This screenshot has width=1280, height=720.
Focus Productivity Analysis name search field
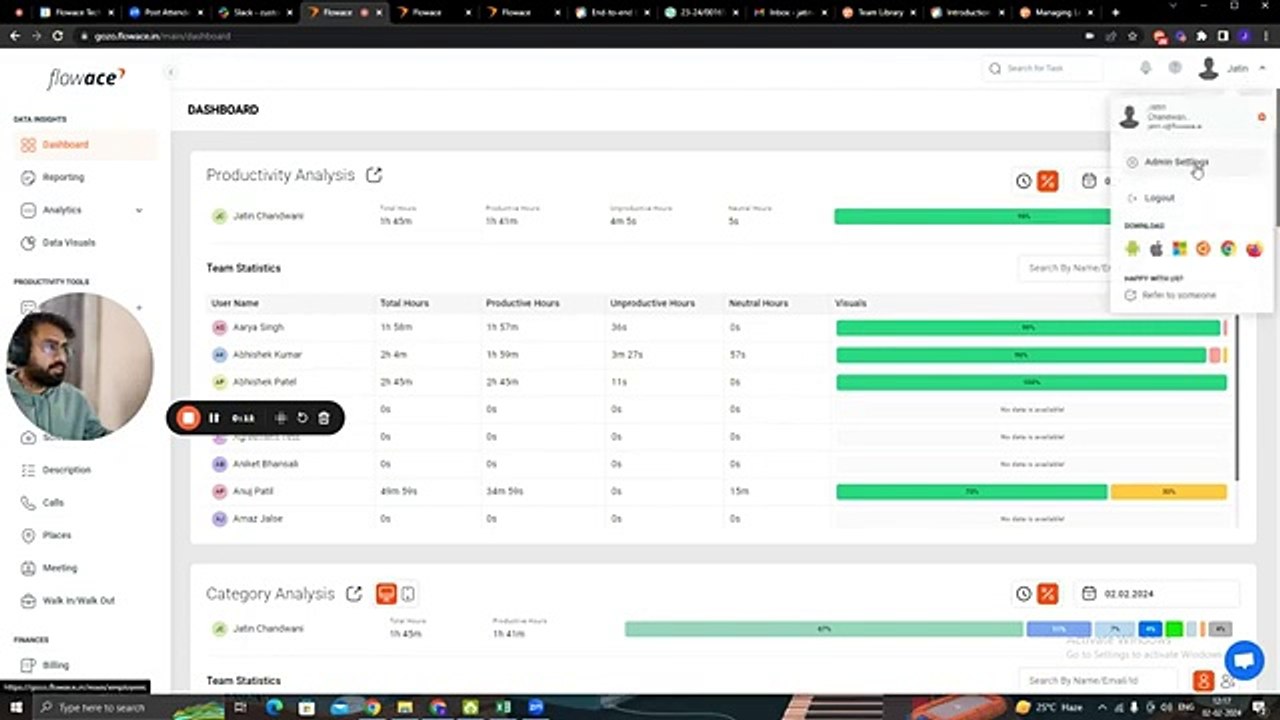pyautogui.click(x=1064, y=268)
